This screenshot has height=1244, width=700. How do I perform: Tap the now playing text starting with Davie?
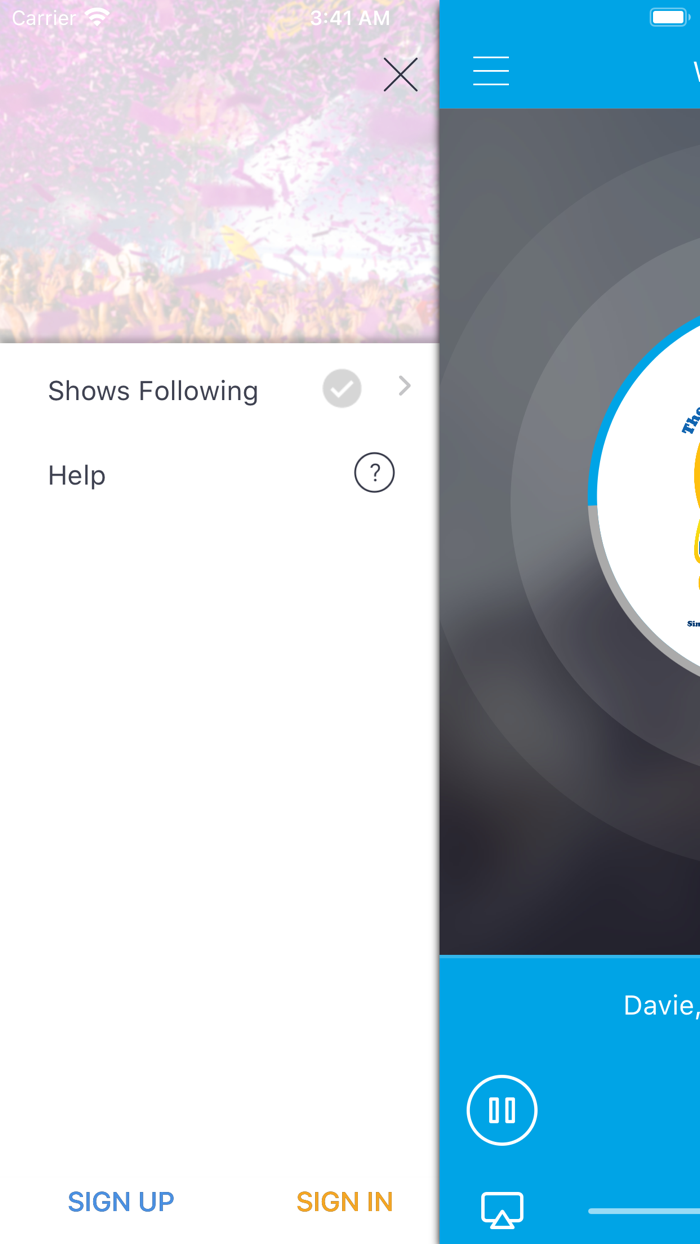(x=661, y=1005)
